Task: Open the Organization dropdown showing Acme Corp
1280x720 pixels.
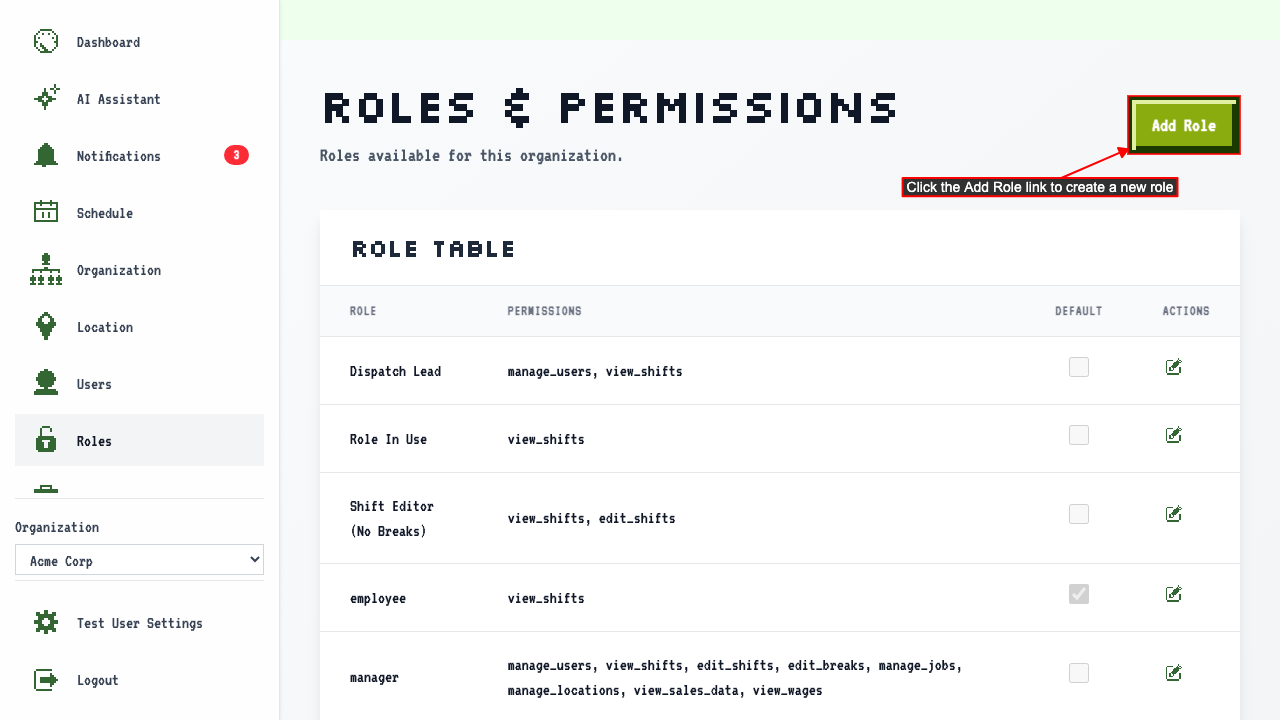Action: [x=139, y=560]
